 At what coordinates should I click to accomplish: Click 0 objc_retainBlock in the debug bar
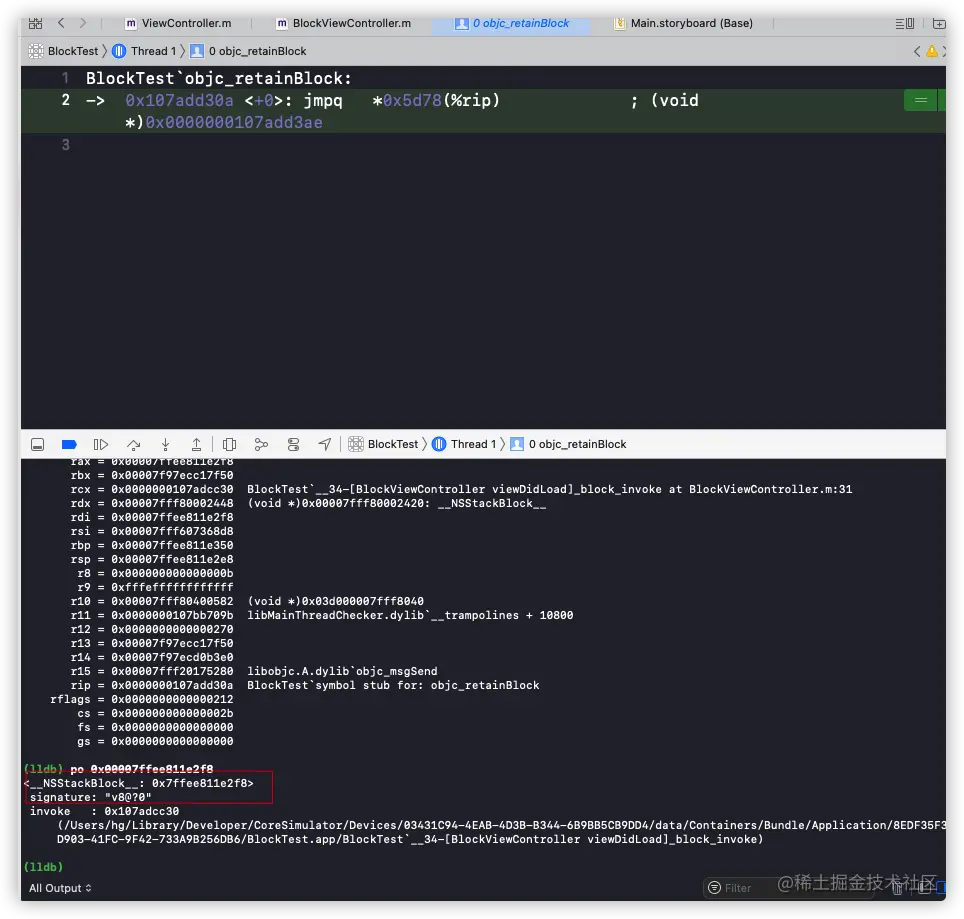coord(569,444)
